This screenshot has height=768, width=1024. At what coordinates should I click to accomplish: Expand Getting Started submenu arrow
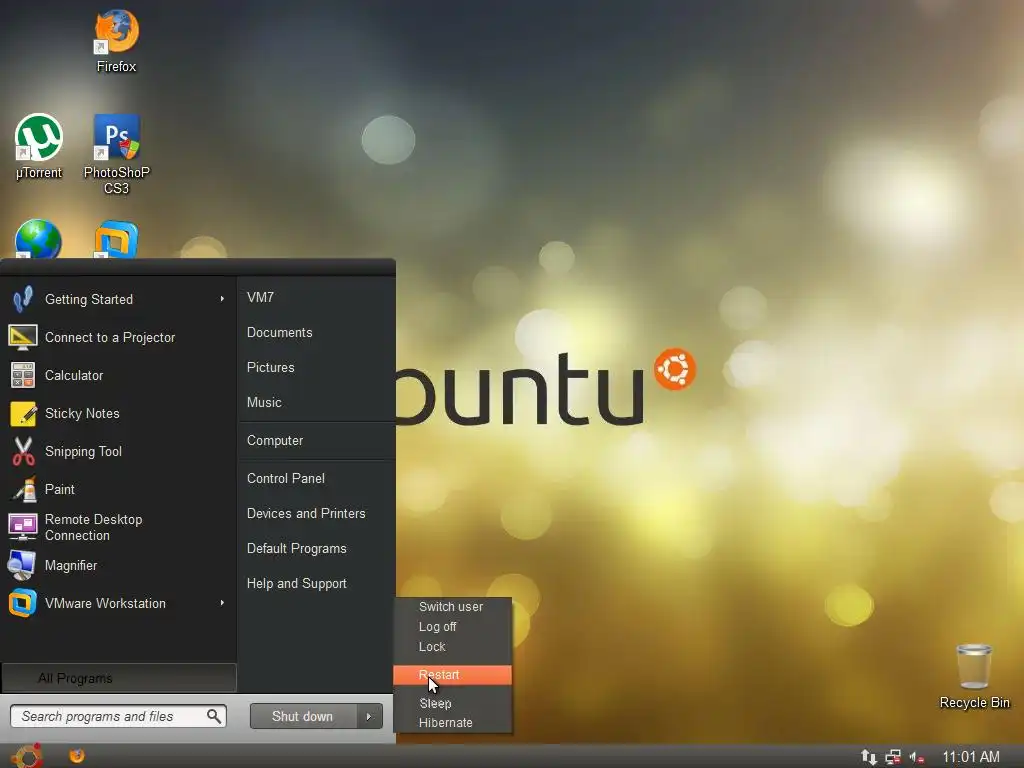tap(222, 299)
